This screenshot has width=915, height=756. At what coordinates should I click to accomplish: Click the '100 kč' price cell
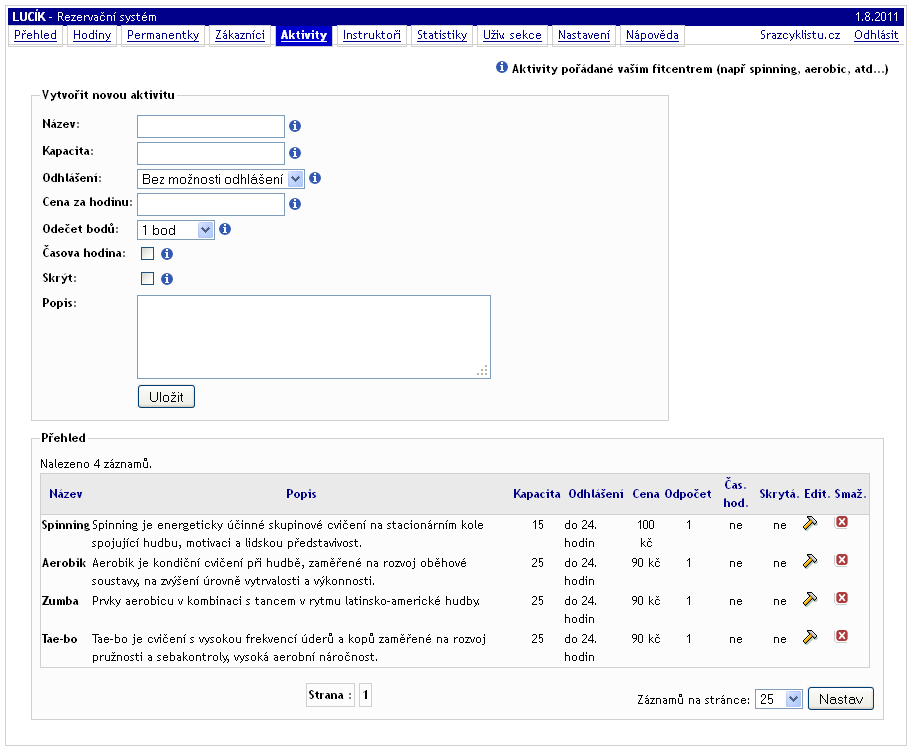[x=646, y=534]
